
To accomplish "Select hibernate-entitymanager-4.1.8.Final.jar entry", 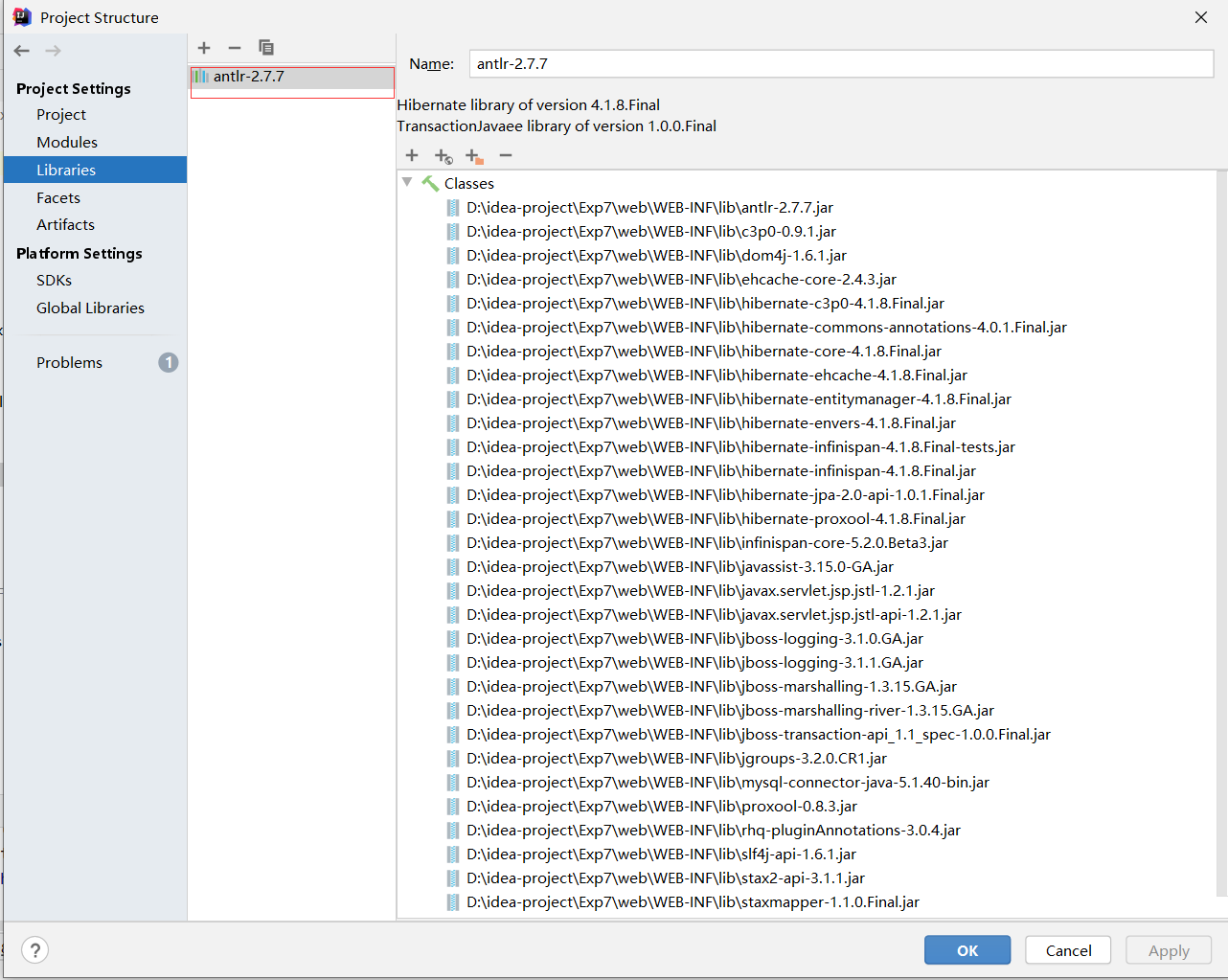I will click(739, 399).
